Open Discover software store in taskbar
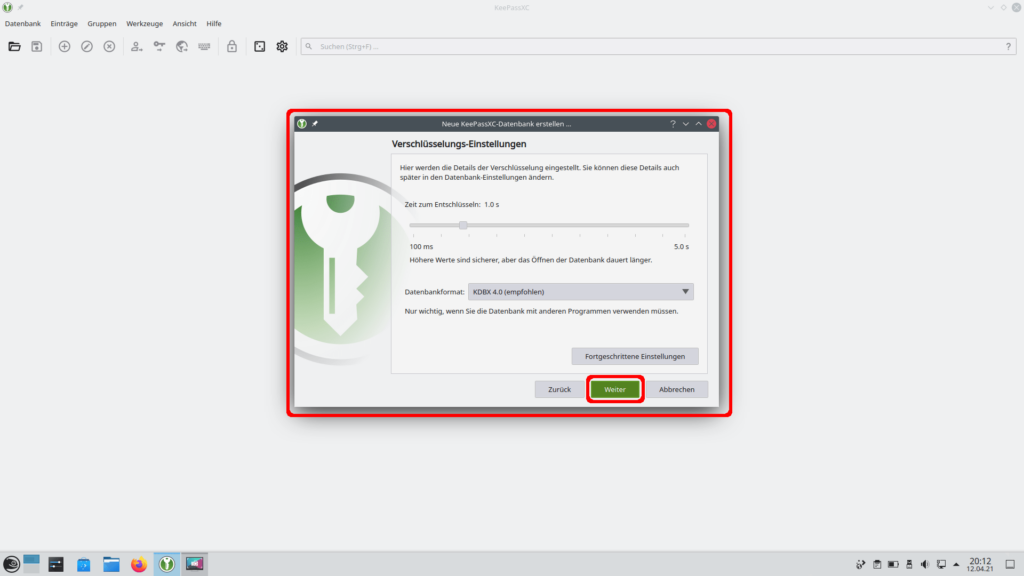1024x576 pixels. [84, 564]
